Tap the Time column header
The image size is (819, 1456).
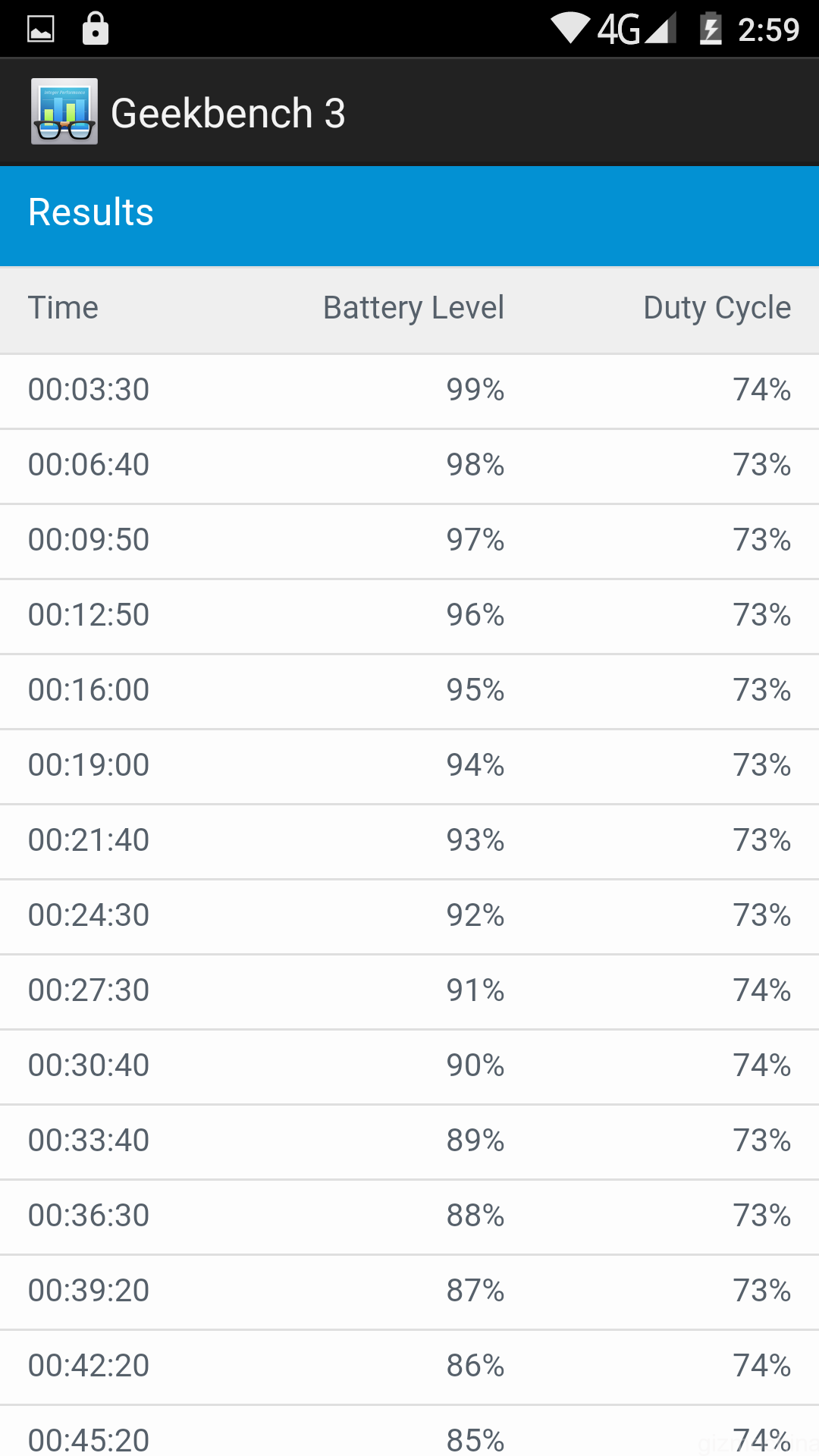63,308
